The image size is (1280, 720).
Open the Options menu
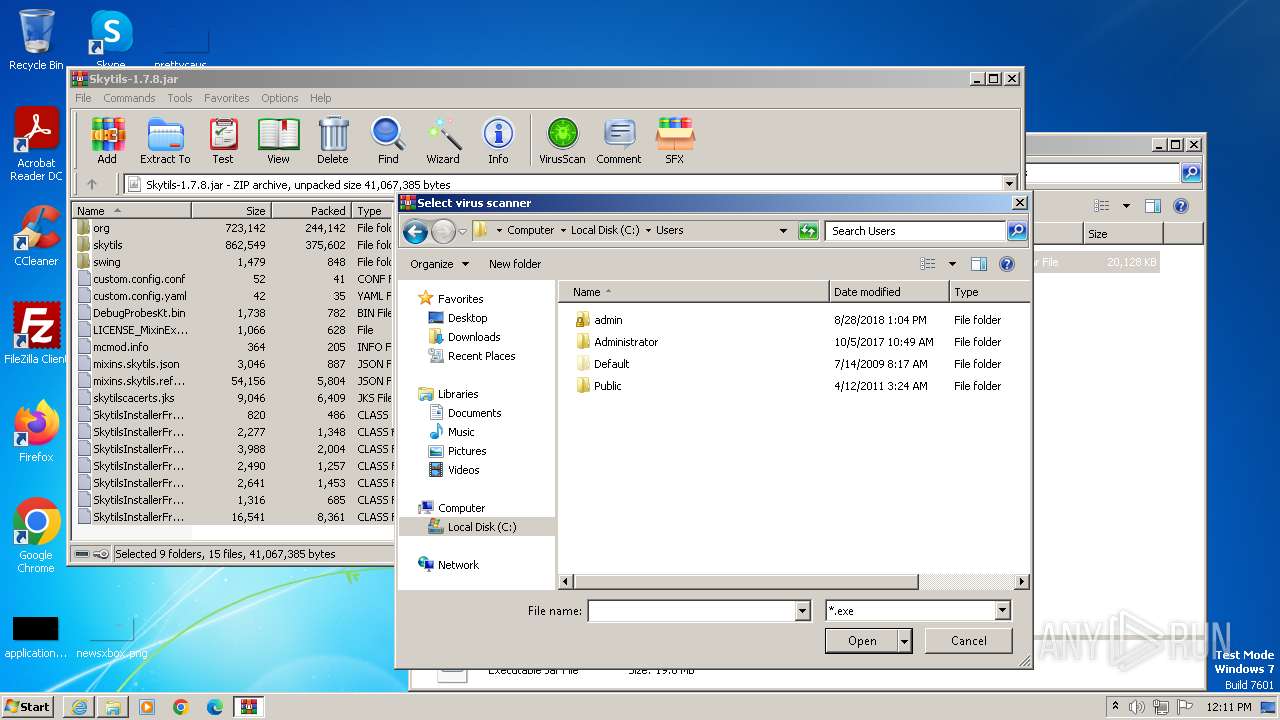click(280, 98)
